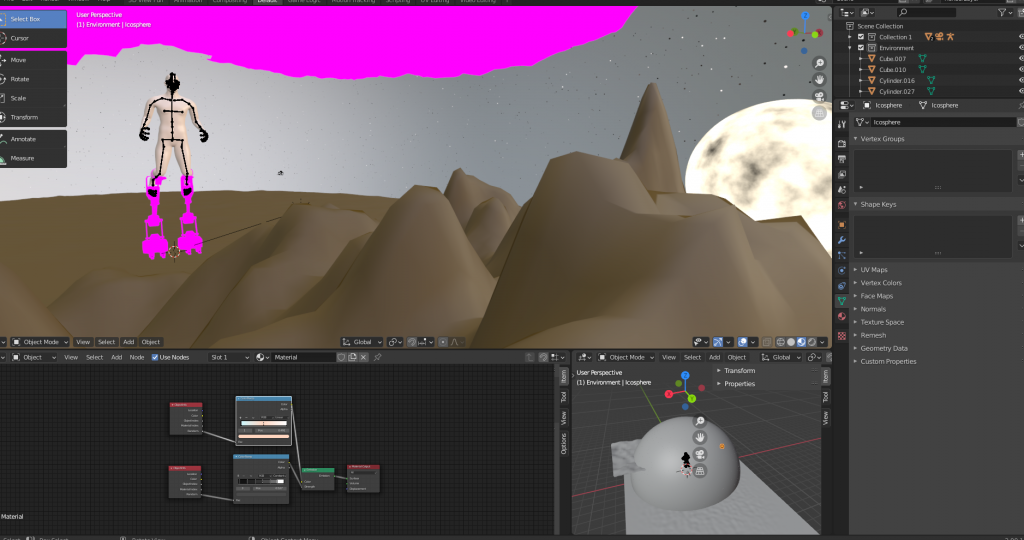Click the zoom magnifier in main viewport

click(819, 64)
